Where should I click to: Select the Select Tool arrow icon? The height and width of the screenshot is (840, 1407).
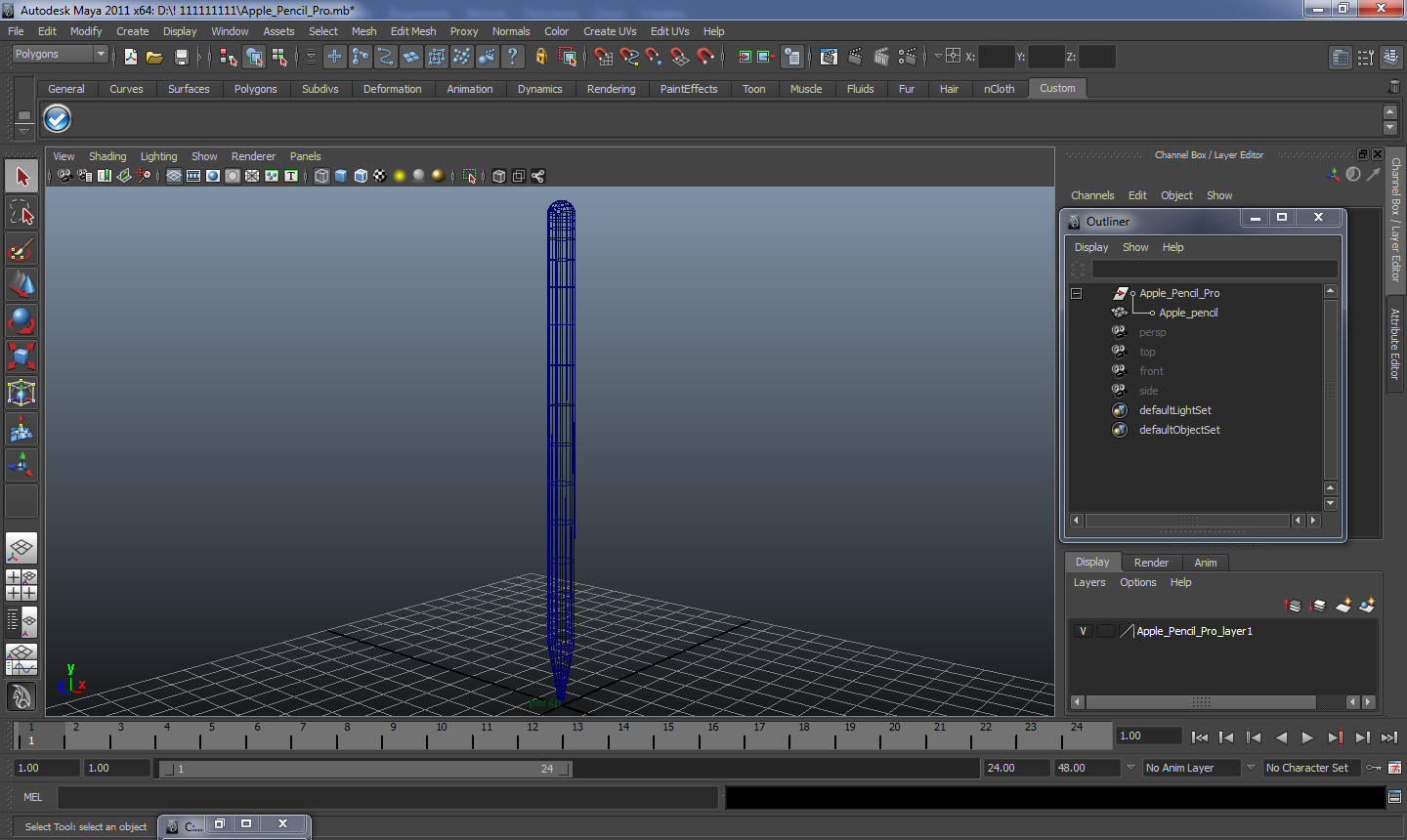(21, 177)
